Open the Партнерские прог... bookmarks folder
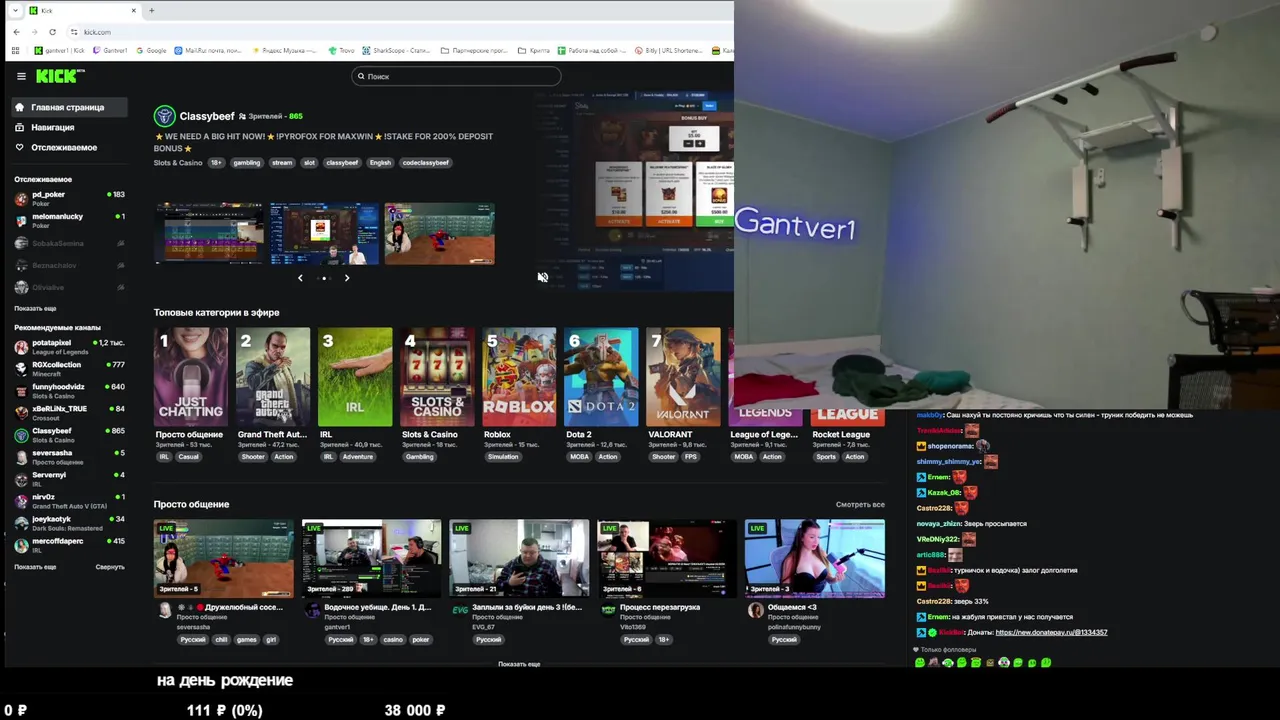Image resolution: width=1280 pixels, height=720 pixels. pyautogui.click(x=474, y=50)
